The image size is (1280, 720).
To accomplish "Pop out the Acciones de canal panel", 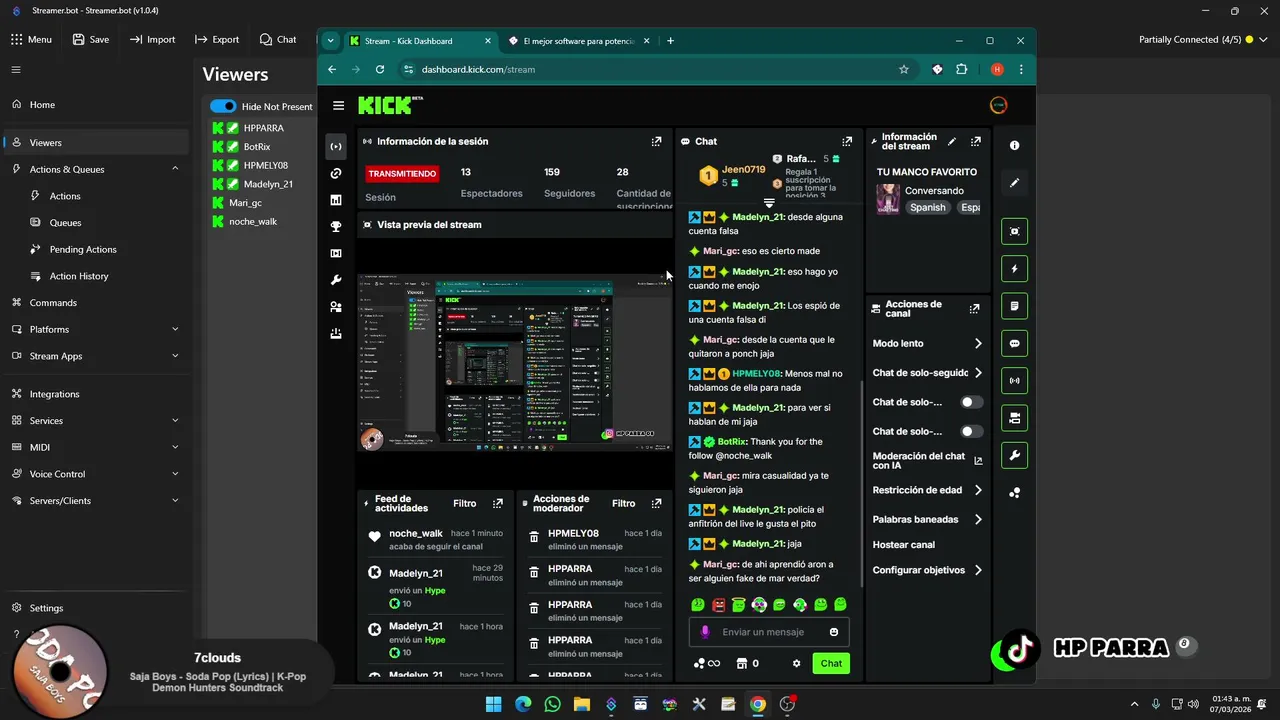I will (x=974, y=309).
